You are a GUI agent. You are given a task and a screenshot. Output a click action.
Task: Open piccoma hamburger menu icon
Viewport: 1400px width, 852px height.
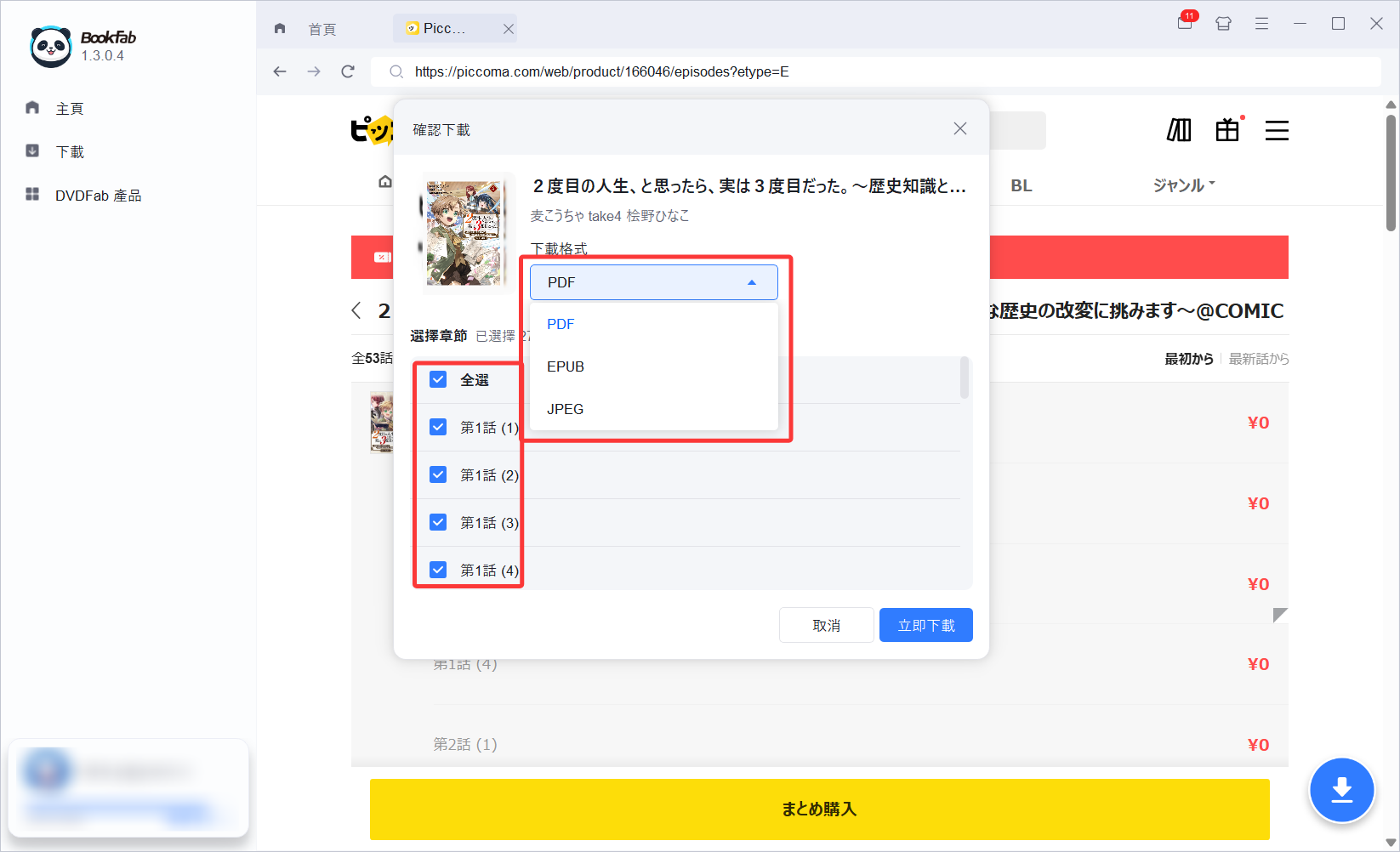click(x=1277, y=130)
